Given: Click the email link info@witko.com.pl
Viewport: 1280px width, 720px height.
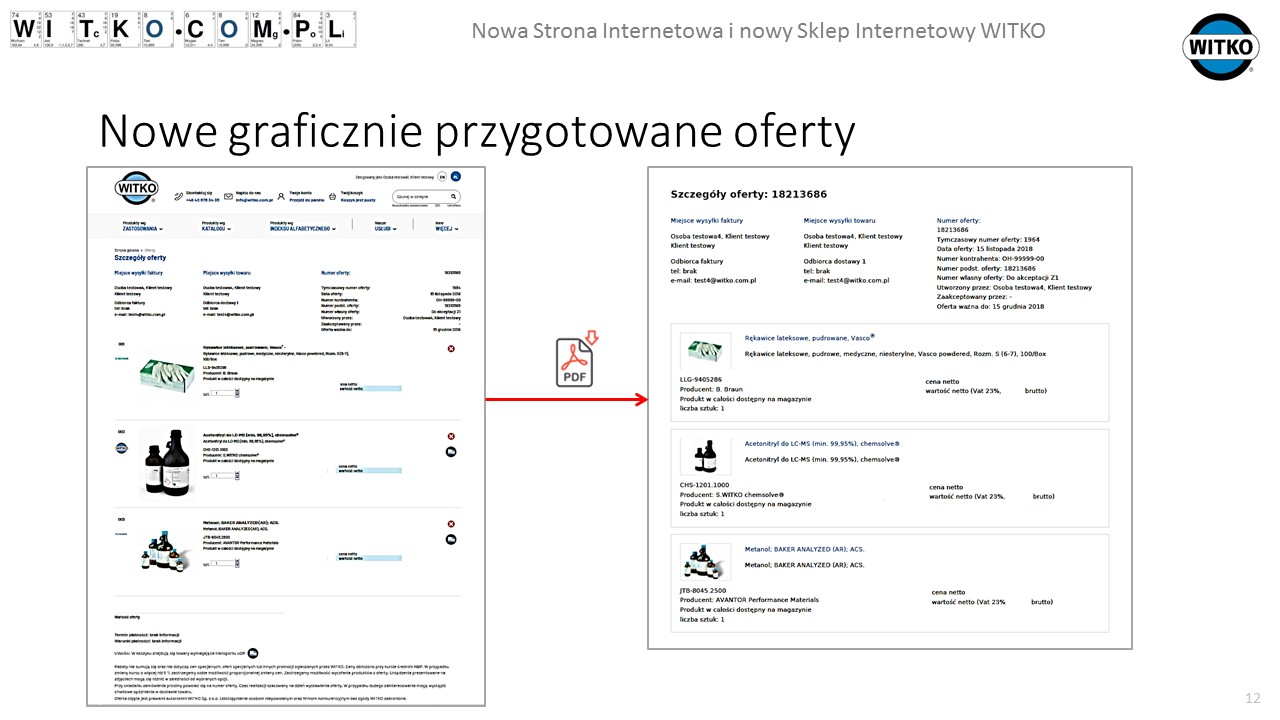Looking at the screenshot, I should (254, 200).
